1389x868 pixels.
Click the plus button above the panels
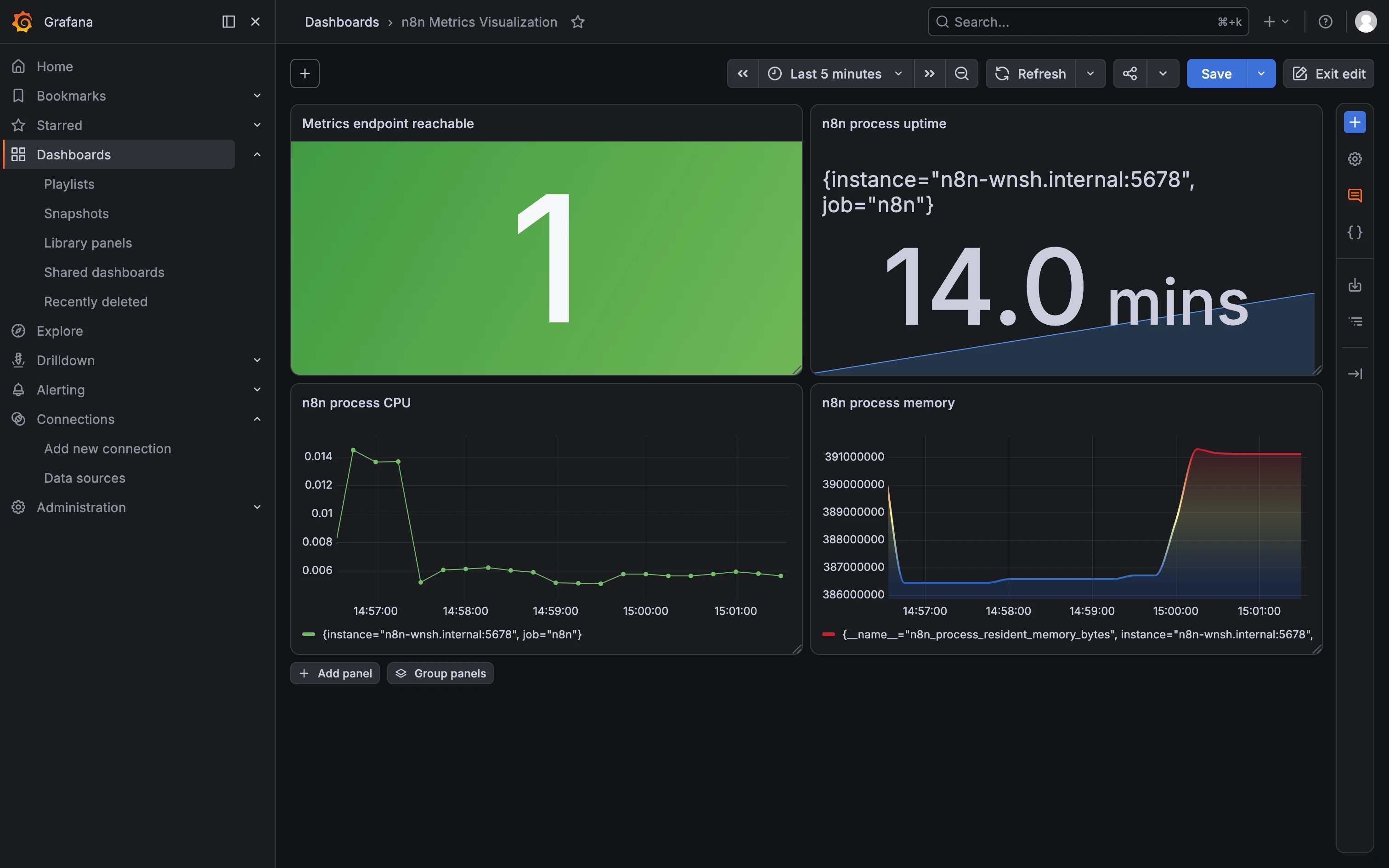(305, 73)
